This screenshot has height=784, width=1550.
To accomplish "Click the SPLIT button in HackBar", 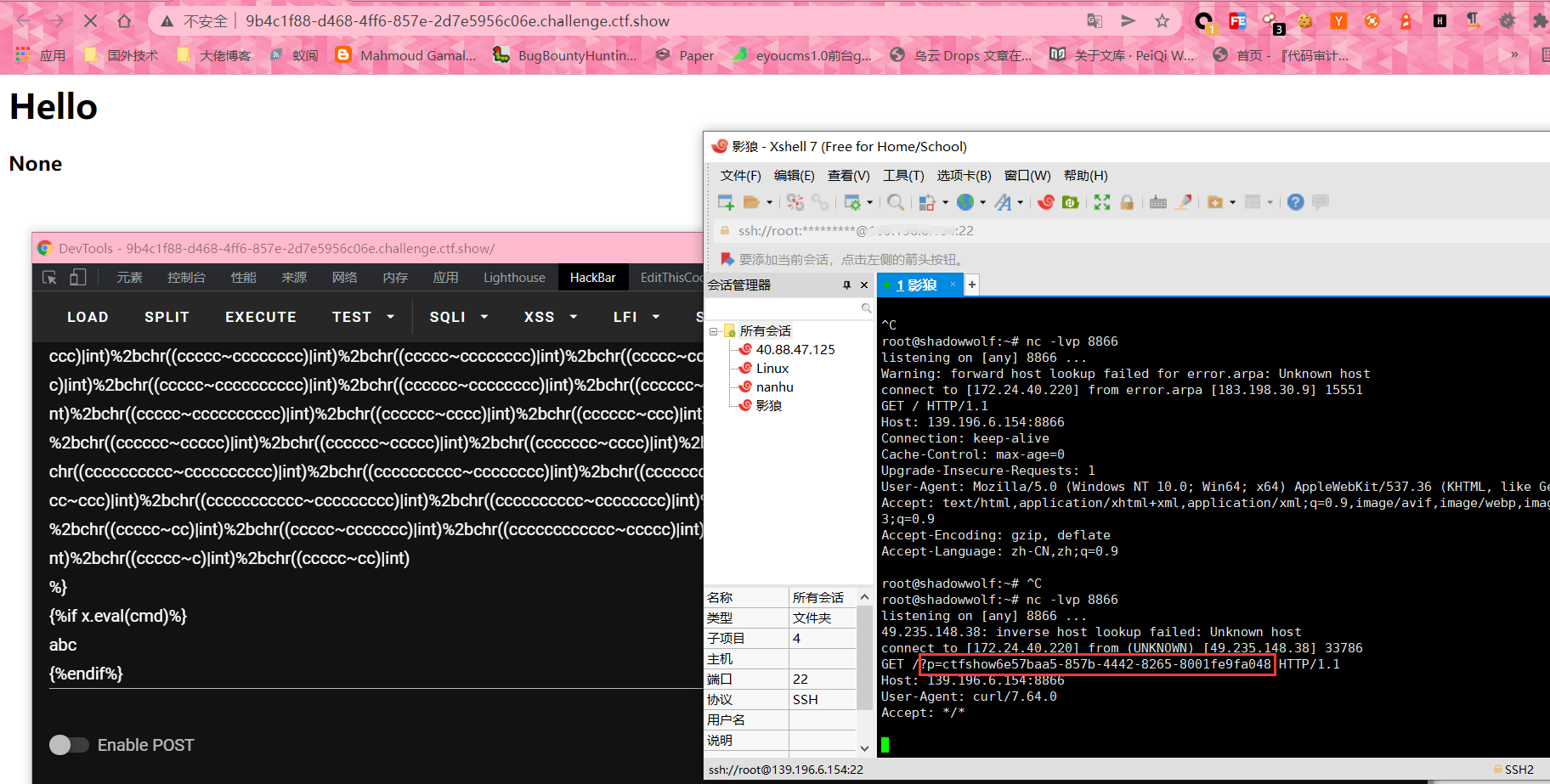I will [x=167, y=317].
